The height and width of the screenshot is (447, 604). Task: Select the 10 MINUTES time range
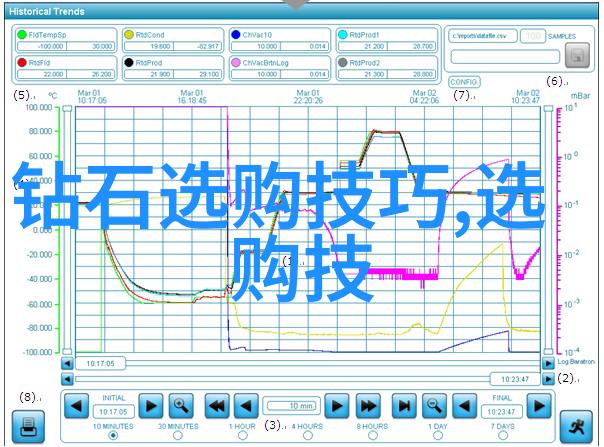113,435
